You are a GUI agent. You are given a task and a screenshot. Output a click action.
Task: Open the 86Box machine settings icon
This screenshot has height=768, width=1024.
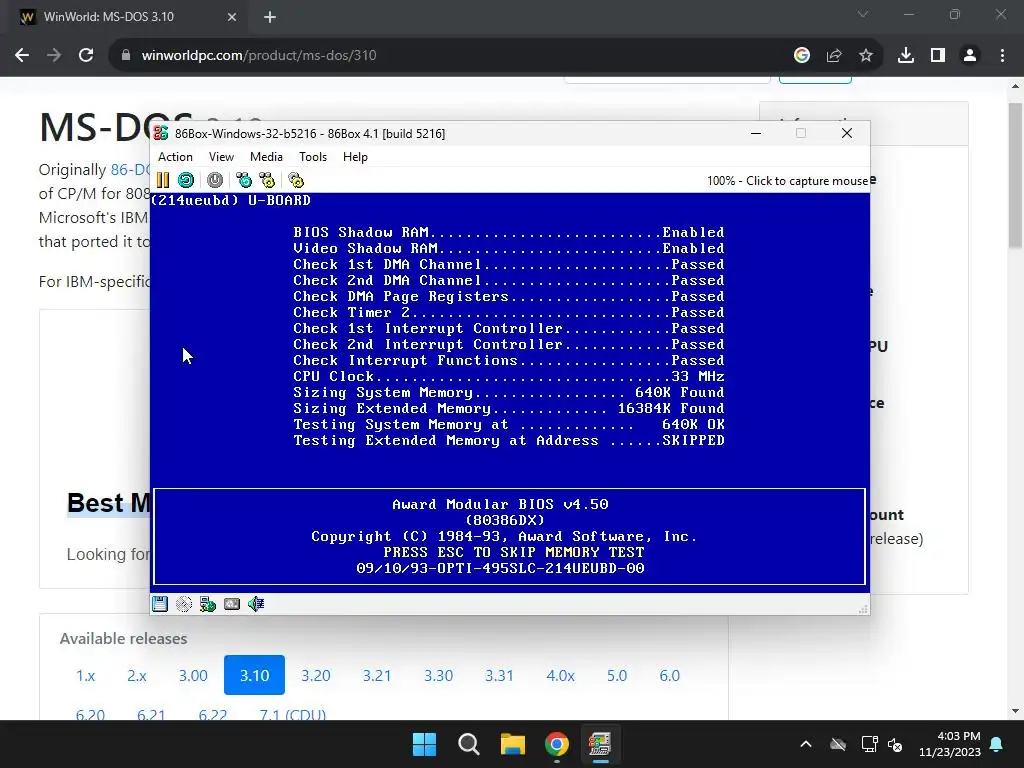[x=296, y=180]
